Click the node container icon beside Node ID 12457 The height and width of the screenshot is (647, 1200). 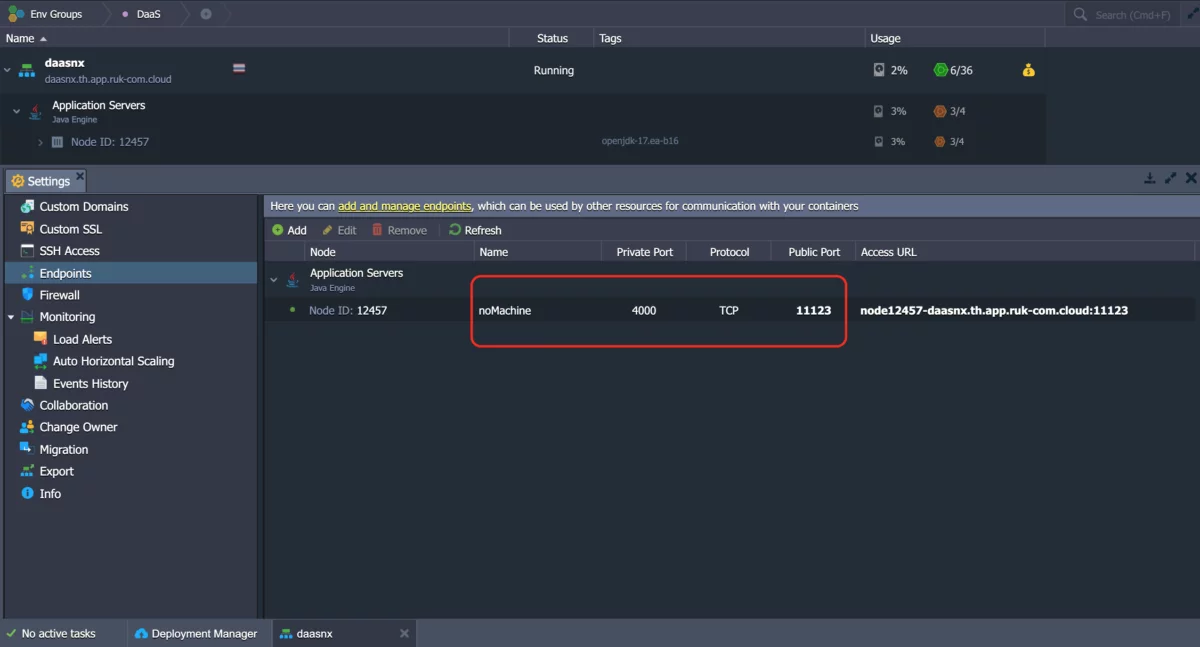pos(57,142)
